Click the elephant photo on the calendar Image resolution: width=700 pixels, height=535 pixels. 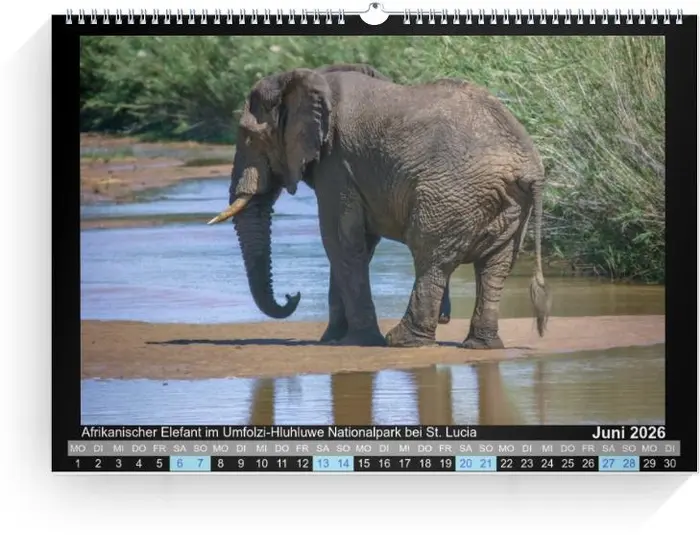[372, 230]
